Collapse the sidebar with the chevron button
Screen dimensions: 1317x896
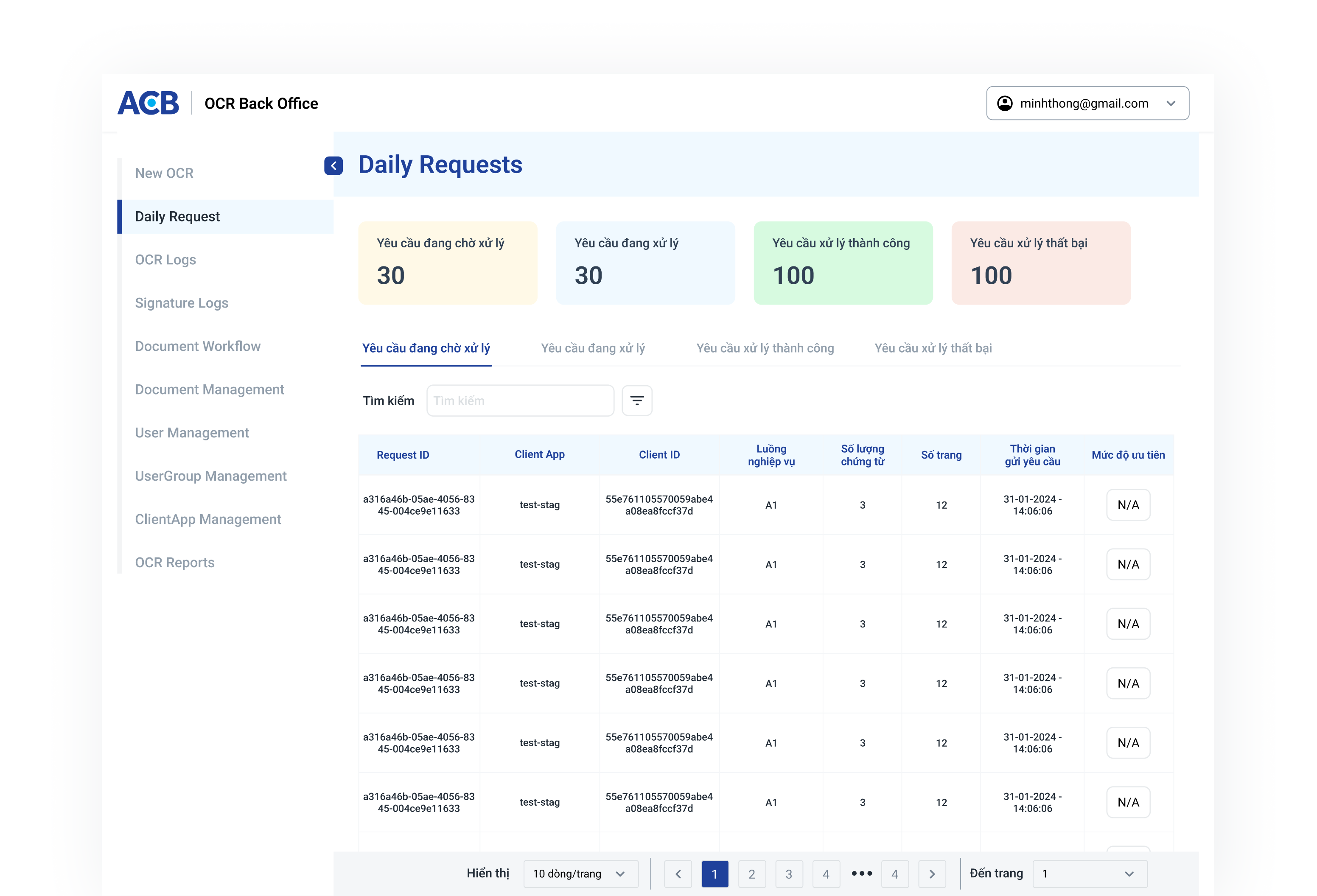click(x=333, y=165)
